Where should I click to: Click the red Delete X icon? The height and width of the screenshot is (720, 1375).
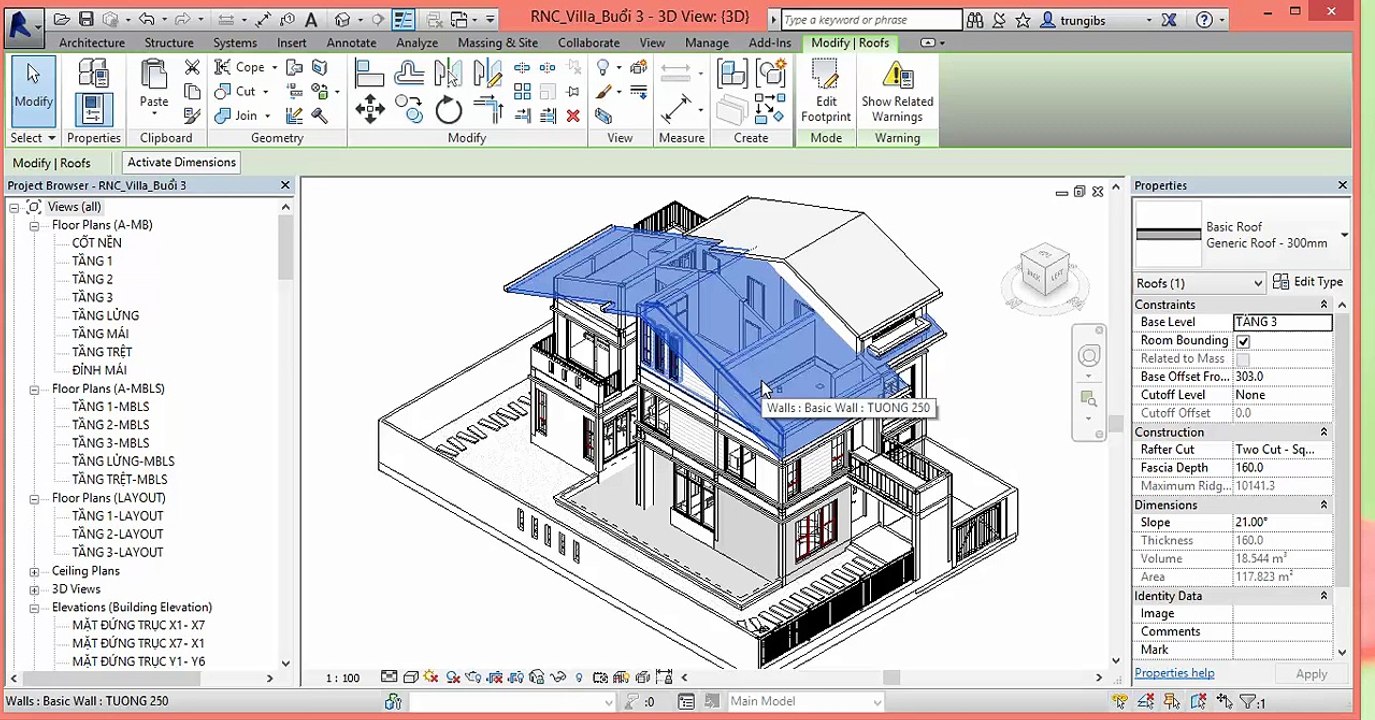click(573, 116)
